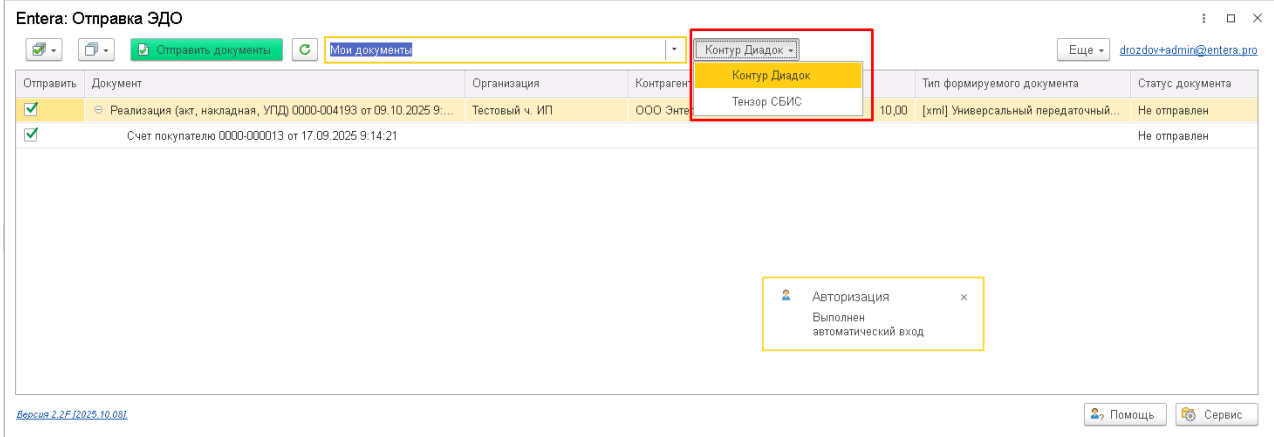Image resolution: width=1274 pixels, height=437 pixels.
Task: Open the Мои документы dropdown arrow
Action: click(x=674, y=49)
